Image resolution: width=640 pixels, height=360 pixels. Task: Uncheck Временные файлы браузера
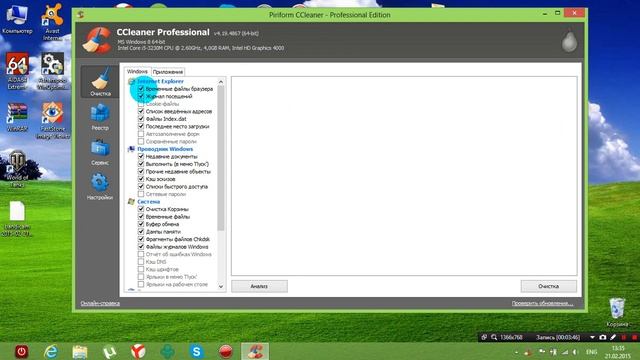141,89
